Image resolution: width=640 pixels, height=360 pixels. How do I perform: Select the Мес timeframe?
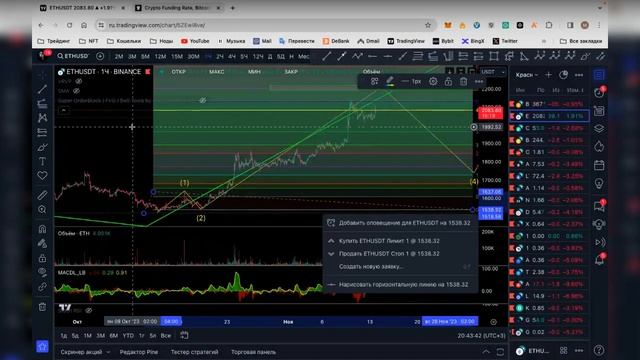pos(304,56)
